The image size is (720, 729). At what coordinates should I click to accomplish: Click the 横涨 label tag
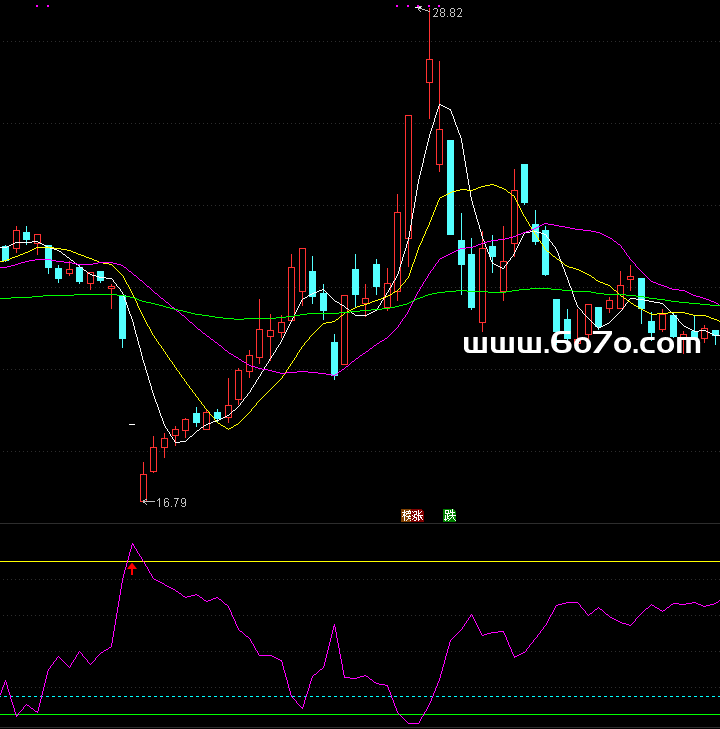coord(412,516)
